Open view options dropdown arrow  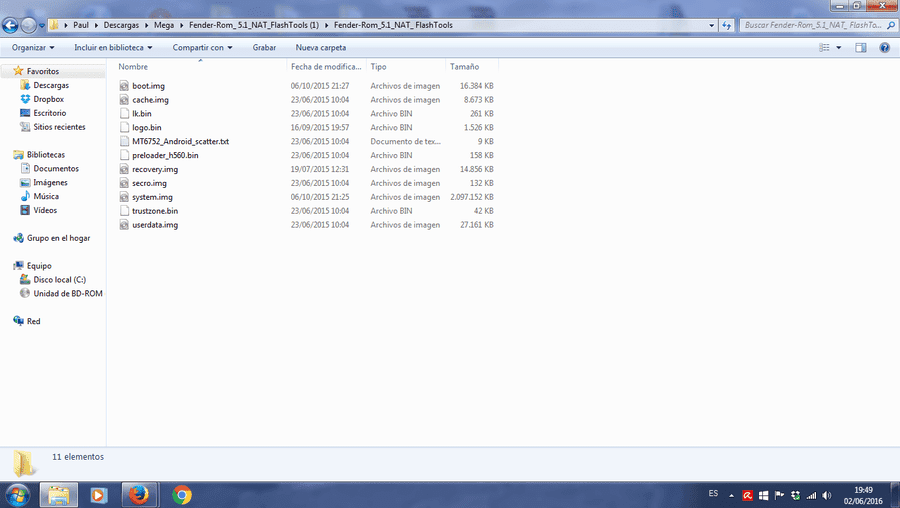pos(839,48)
